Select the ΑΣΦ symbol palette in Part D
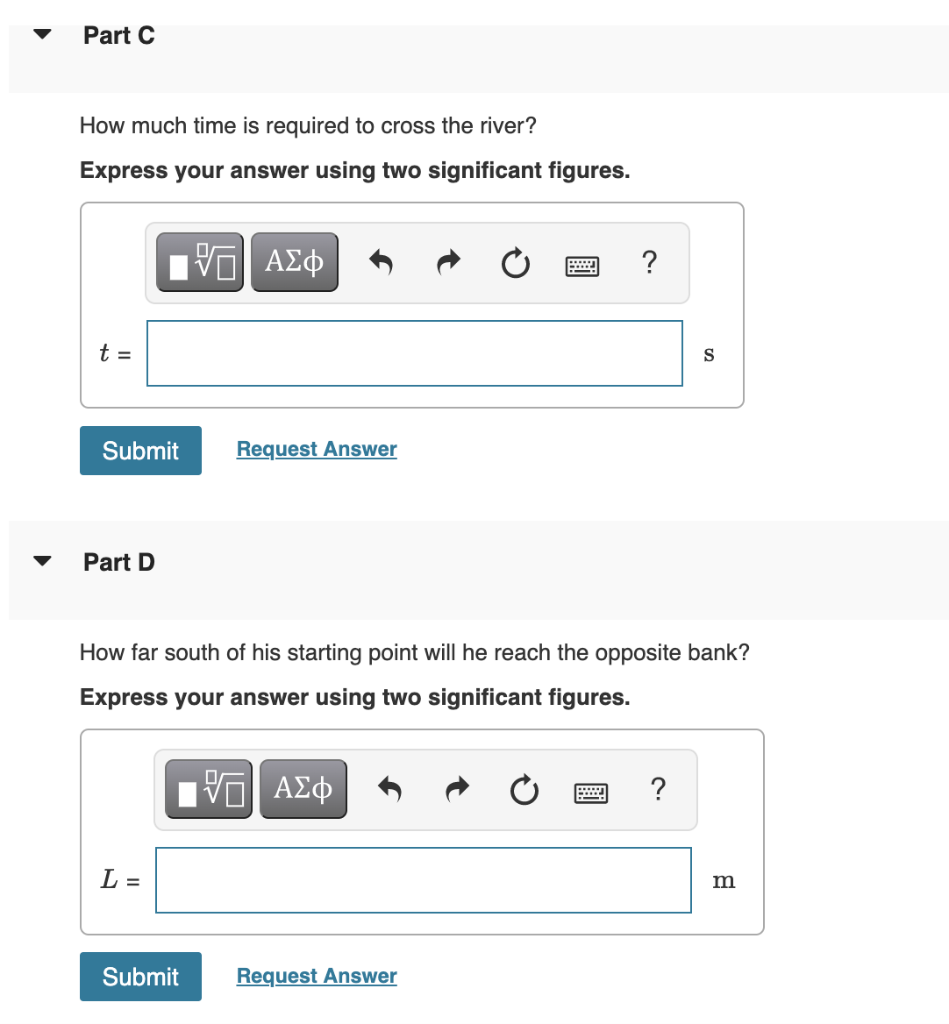The height and width of the screenshot is (1024, 949). (x=303, y=789)
